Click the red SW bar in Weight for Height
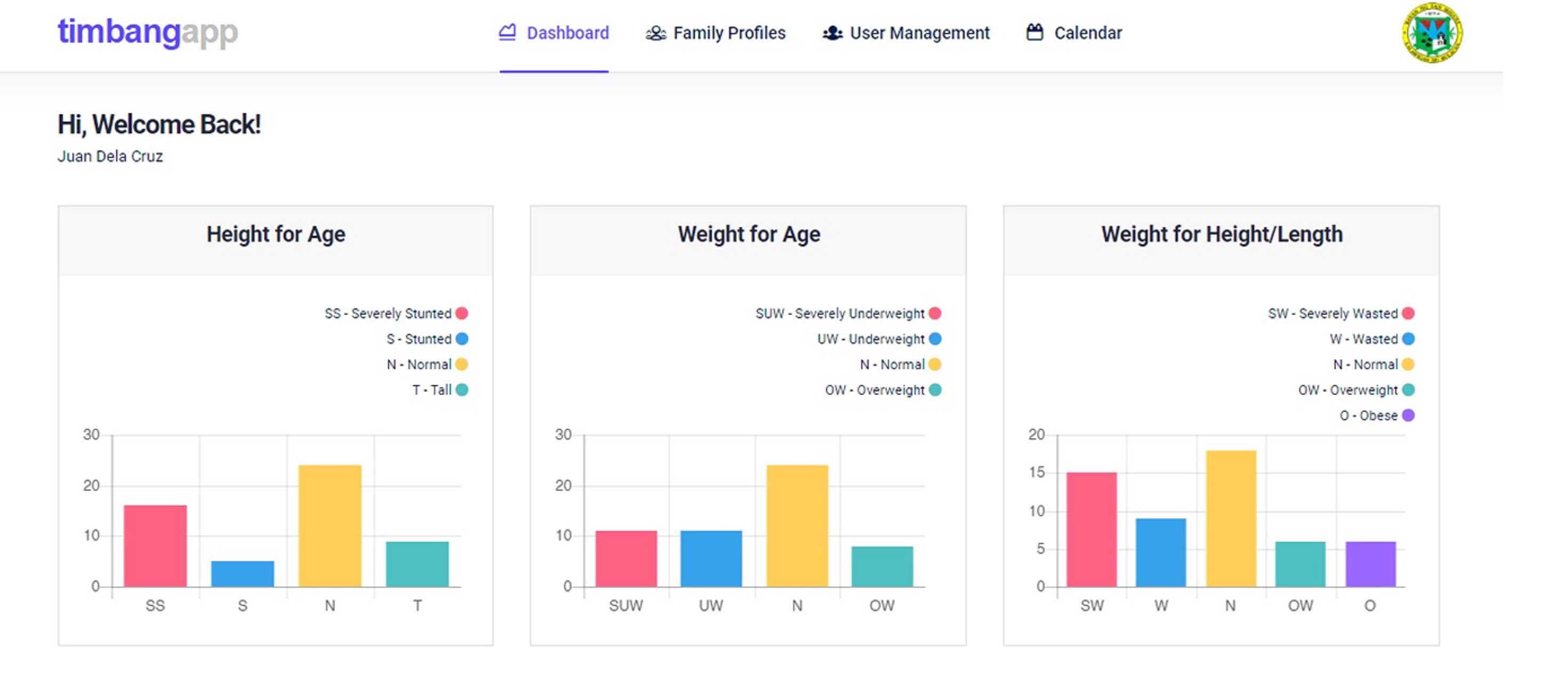 click(1092, 529)
